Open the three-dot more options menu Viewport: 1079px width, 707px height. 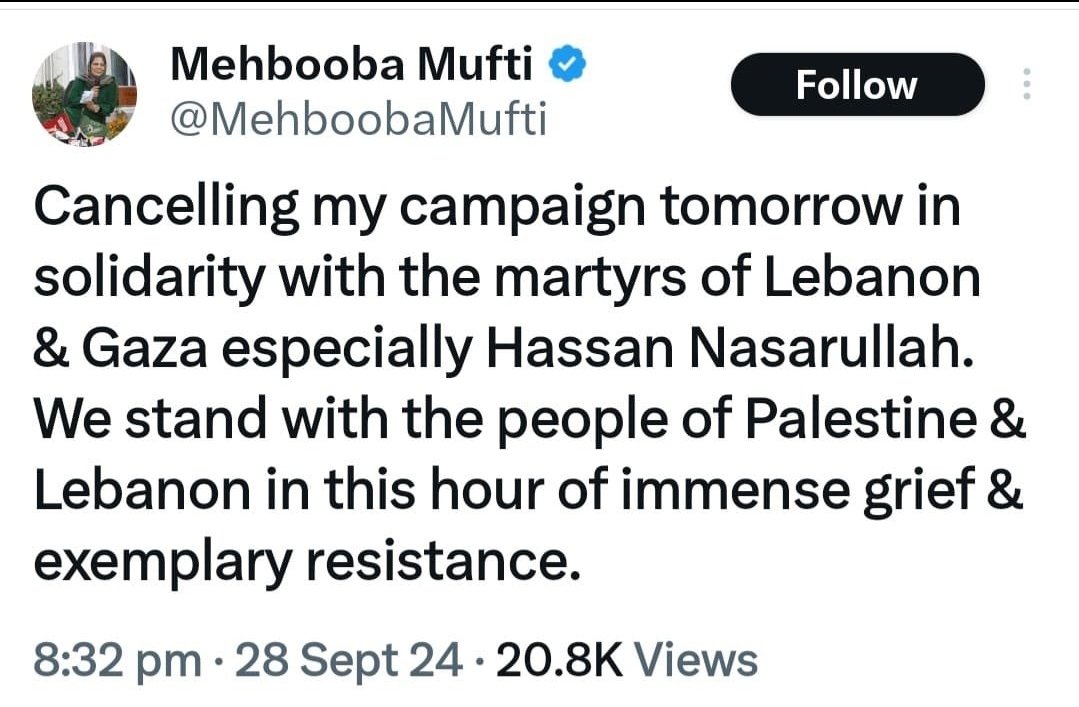tap(1025, 85)
